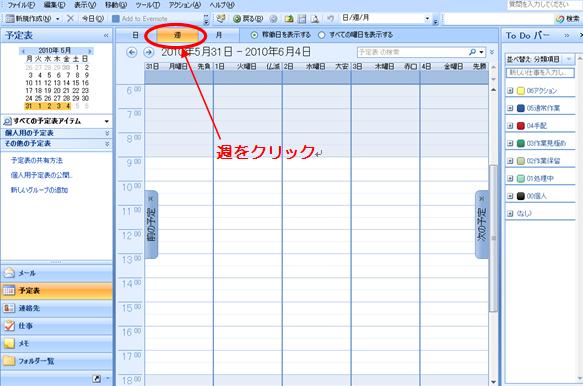The height and width of the screenshot is (386, 583).
Task: Click the print preview toolbar icon
Action: [x=315, y=19]
